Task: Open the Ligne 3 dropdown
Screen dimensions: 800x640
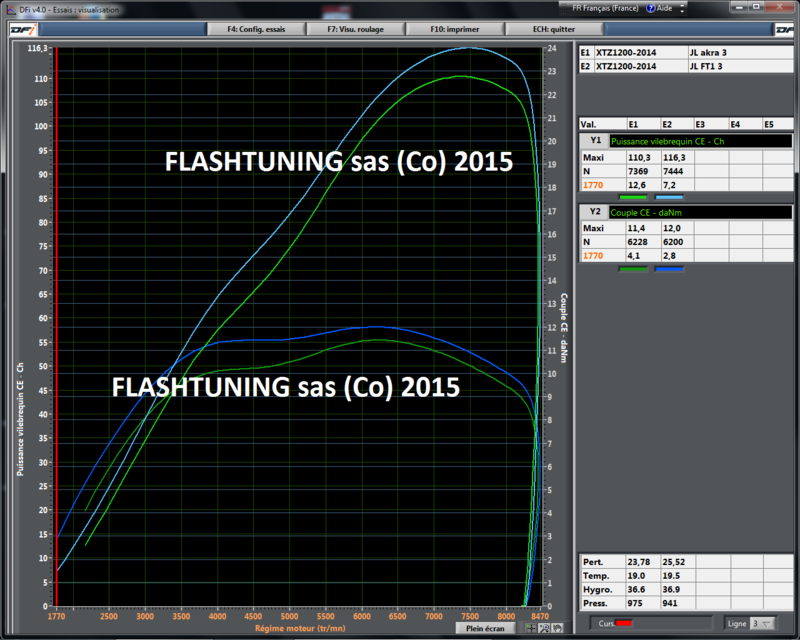Action: tap(763, 624)
